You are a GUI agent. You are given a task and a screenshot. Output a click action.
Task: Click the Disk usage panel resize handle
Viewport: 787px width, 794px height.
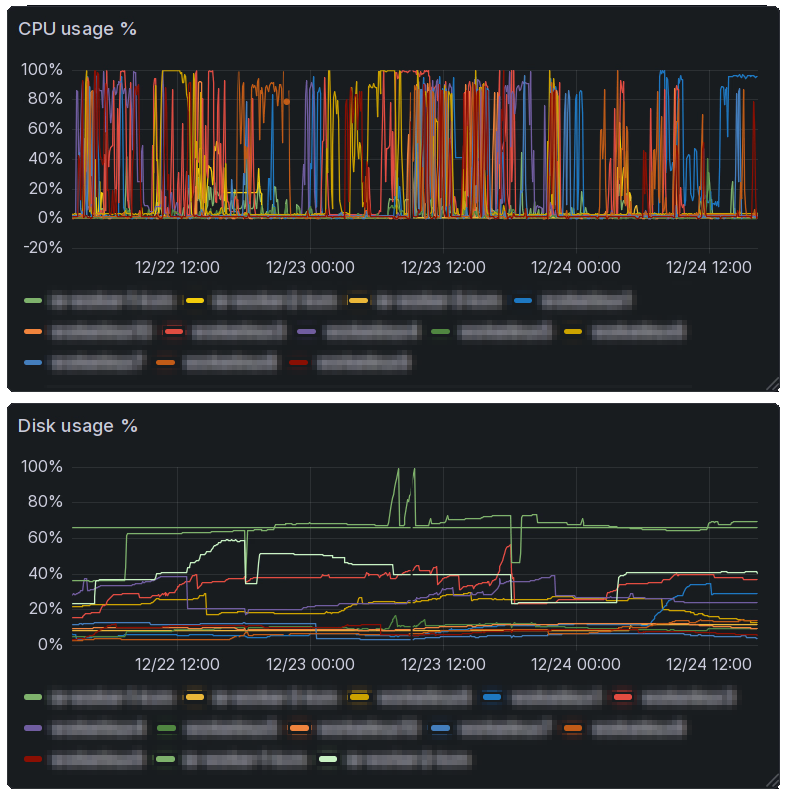[x=771, y=780]
